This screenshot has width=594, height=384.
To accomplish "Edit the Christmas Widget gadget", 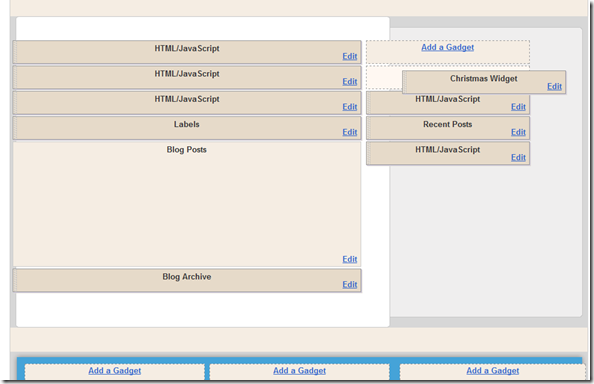I will click(x=554, y=87).
